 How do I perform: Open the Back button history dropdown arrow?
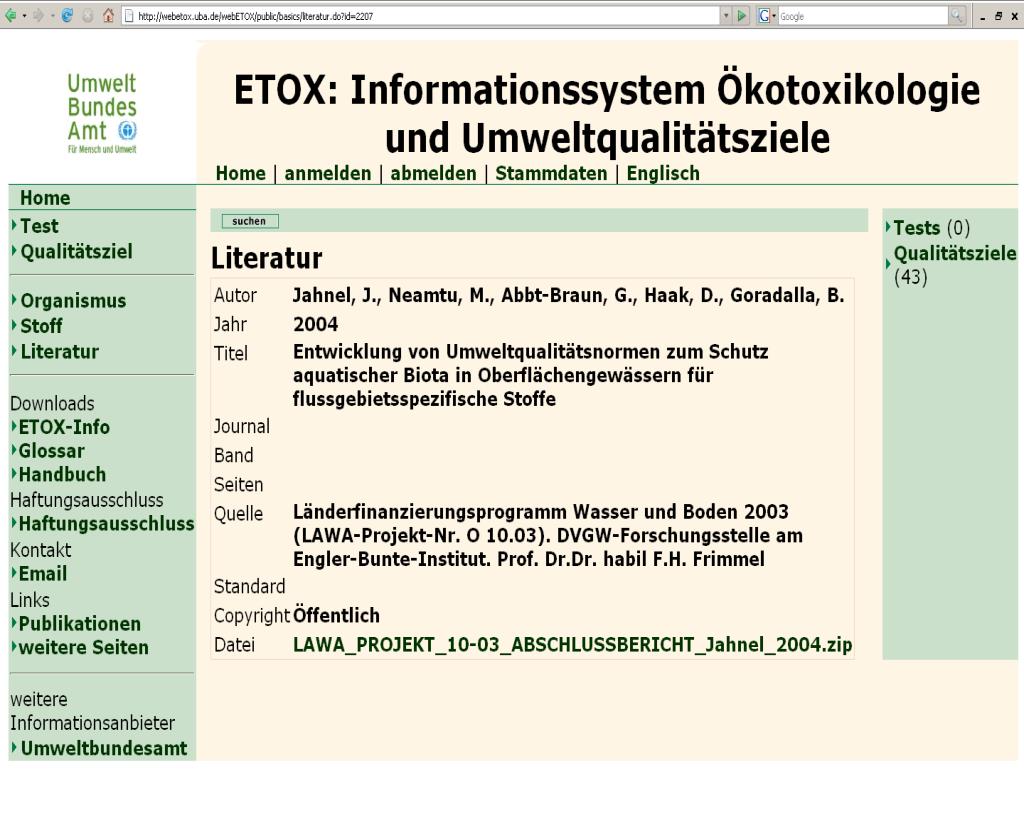coord(24,16)
